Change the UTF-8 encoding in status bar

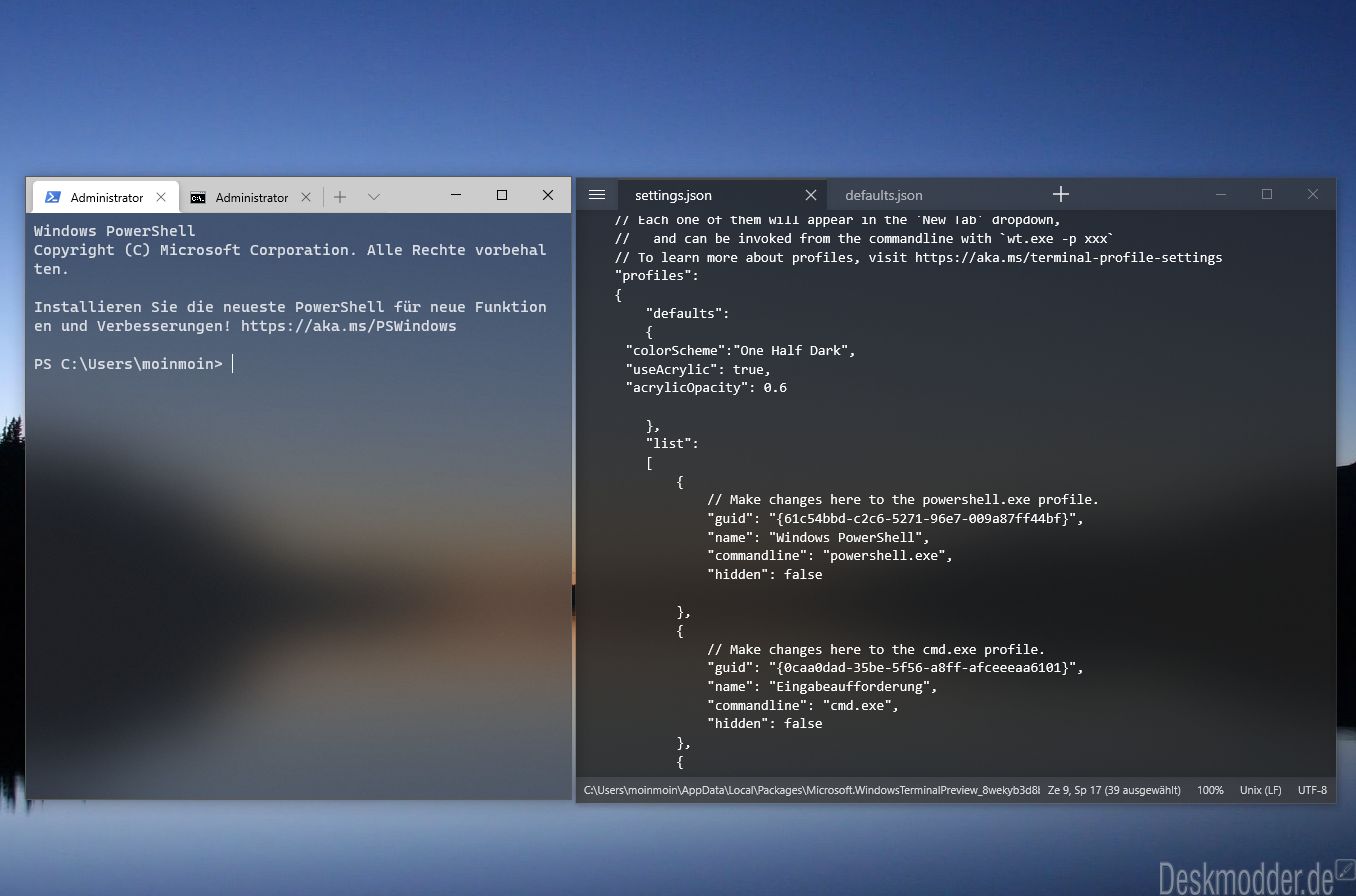click(1312, 790)
